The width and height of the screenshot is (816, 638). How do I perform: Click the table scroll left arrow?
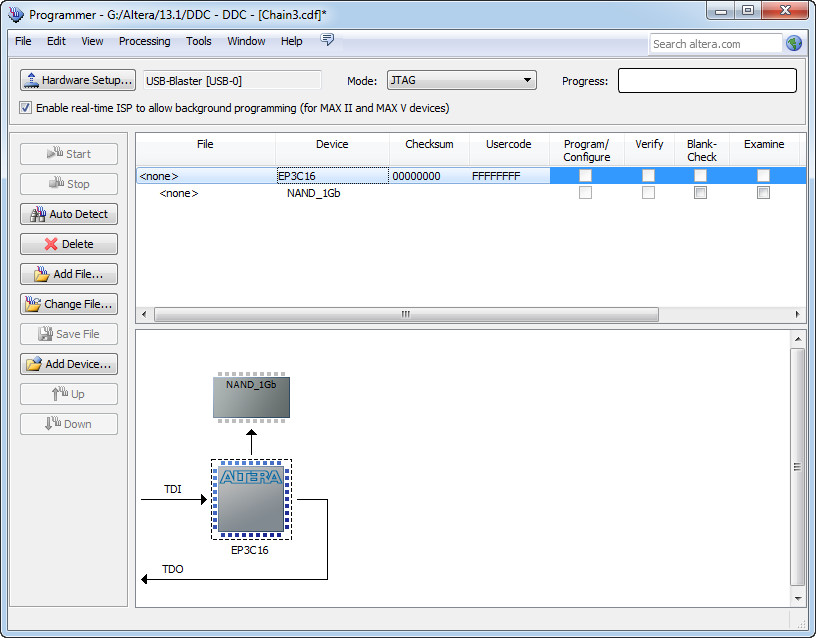point(144,314)
